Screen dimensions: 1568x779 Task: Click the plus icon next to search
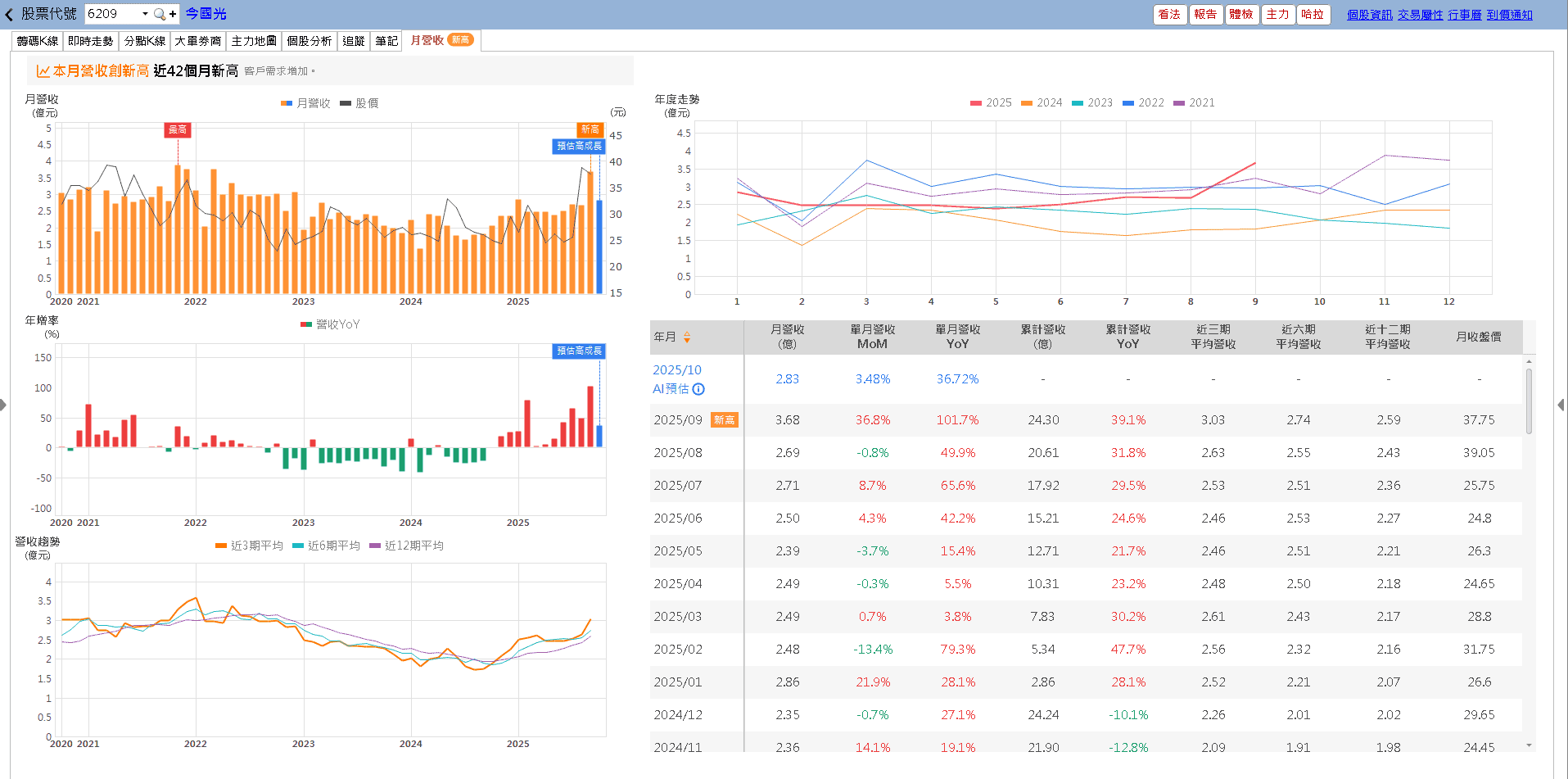[173, 14]
